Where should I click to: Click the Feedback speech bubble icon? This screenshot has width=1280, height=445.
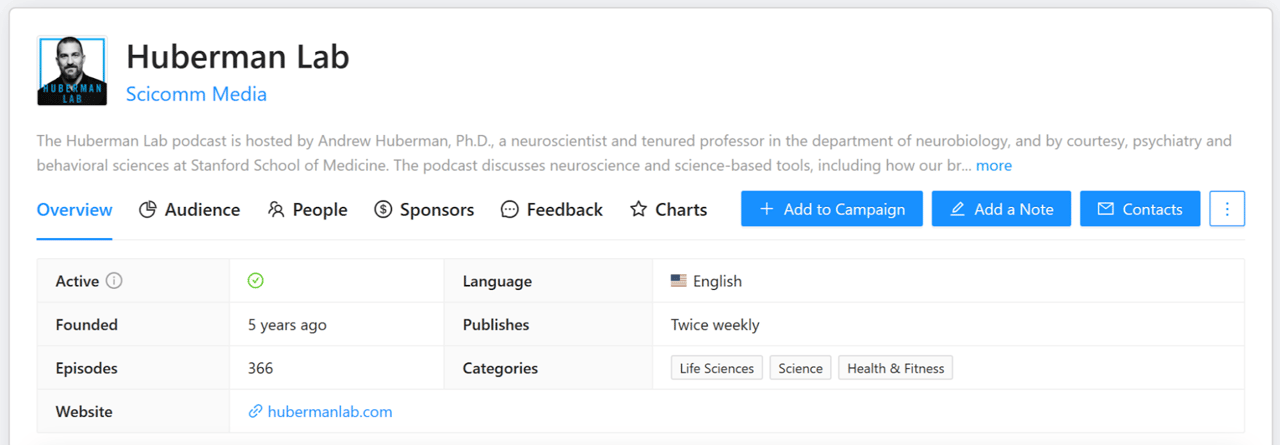pos(510,209)
